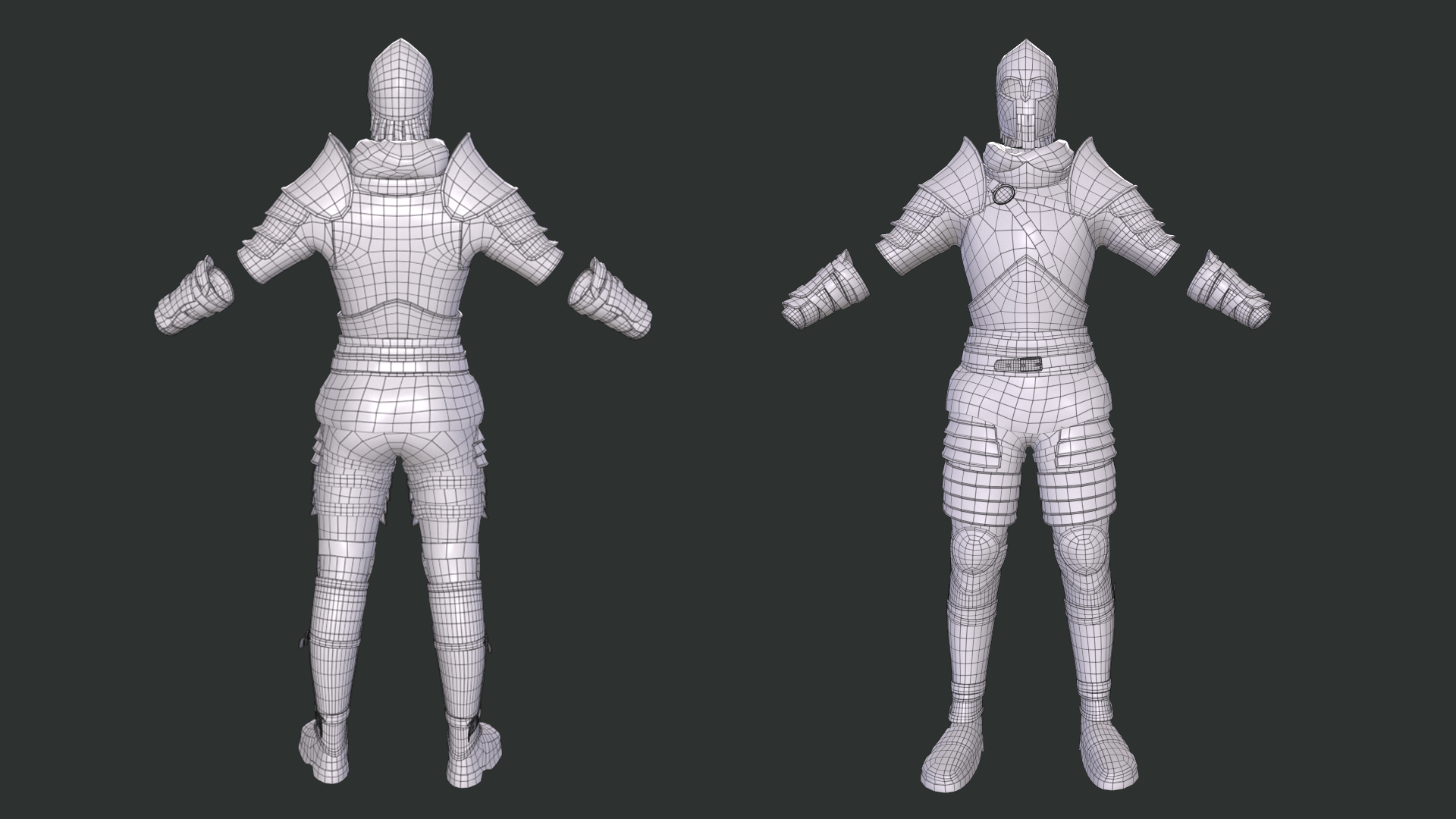
Task: Click the circular ring clasp on chest strap
Action: pos(1002,195)
